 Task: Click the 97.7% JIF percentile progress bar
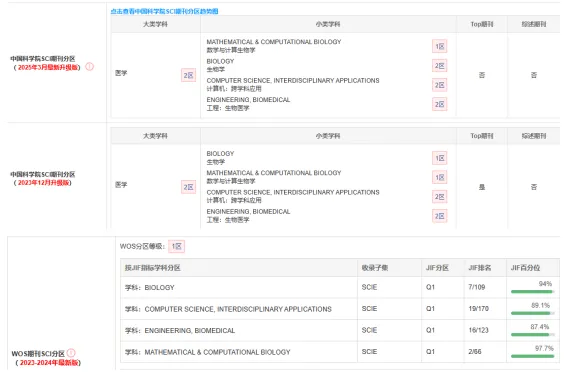click(x=532, y=356)
